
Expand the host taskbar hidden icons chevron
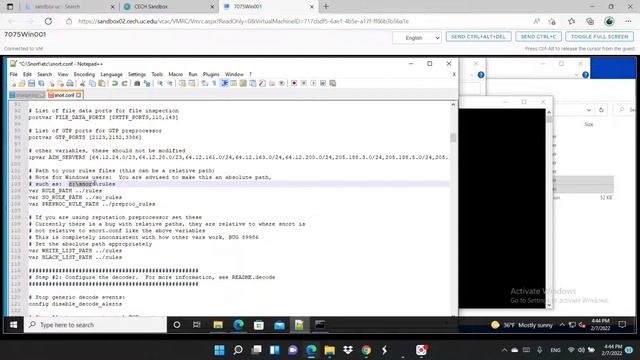coord(504,350)
